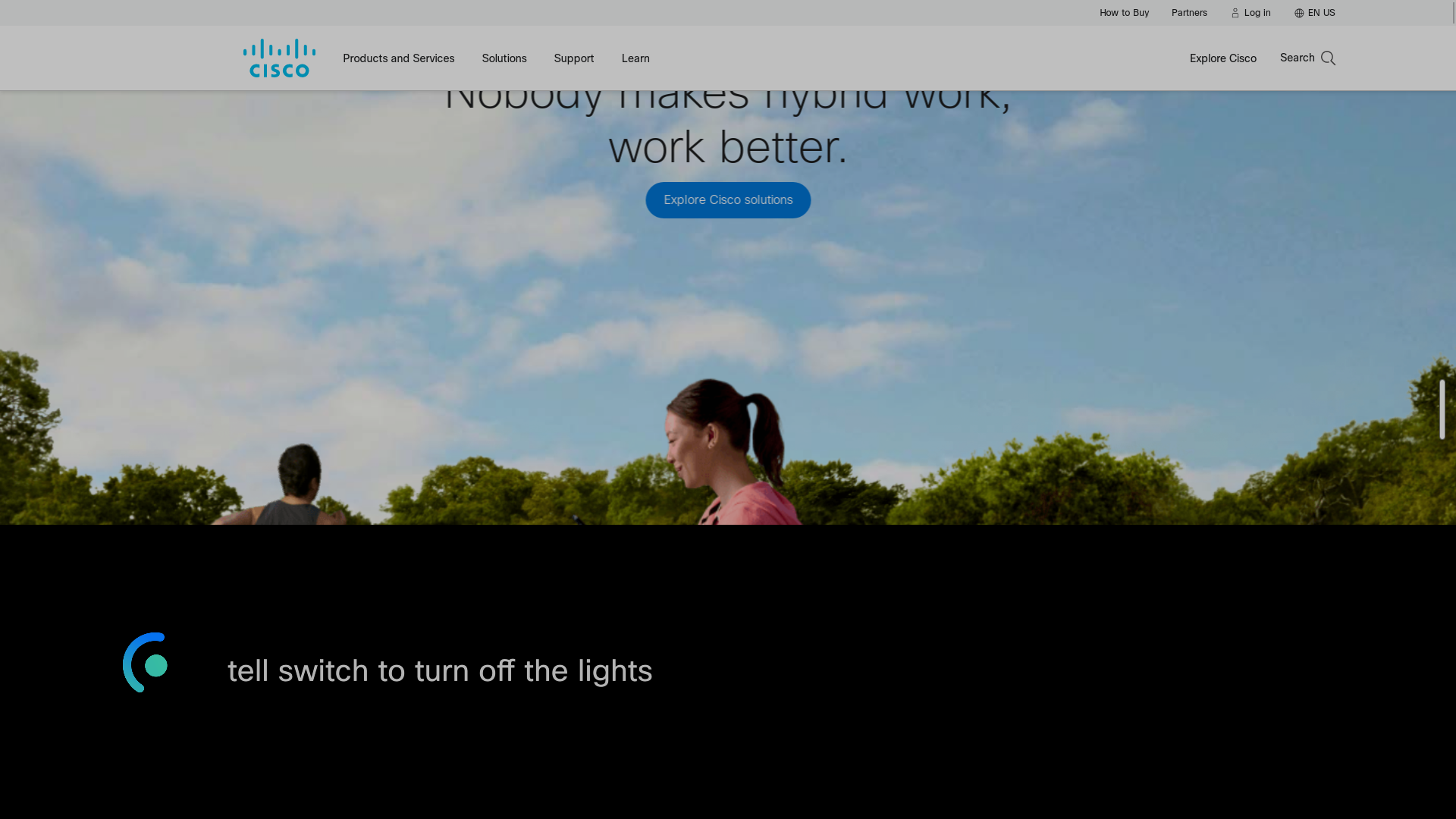
Task: Click Explore Cisco solutions button
Action: tap(728, 200)
